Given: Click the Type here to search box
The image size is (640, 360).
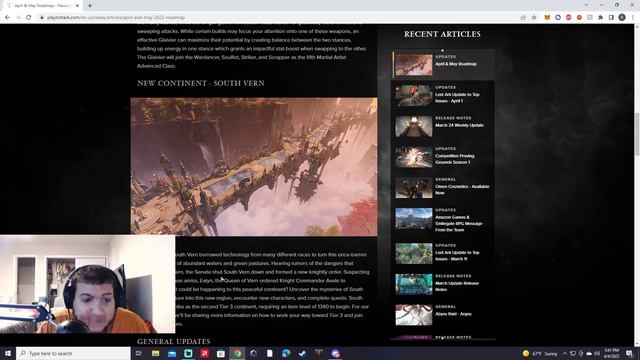Looking at the screenshot, I should tap(73, 353).
